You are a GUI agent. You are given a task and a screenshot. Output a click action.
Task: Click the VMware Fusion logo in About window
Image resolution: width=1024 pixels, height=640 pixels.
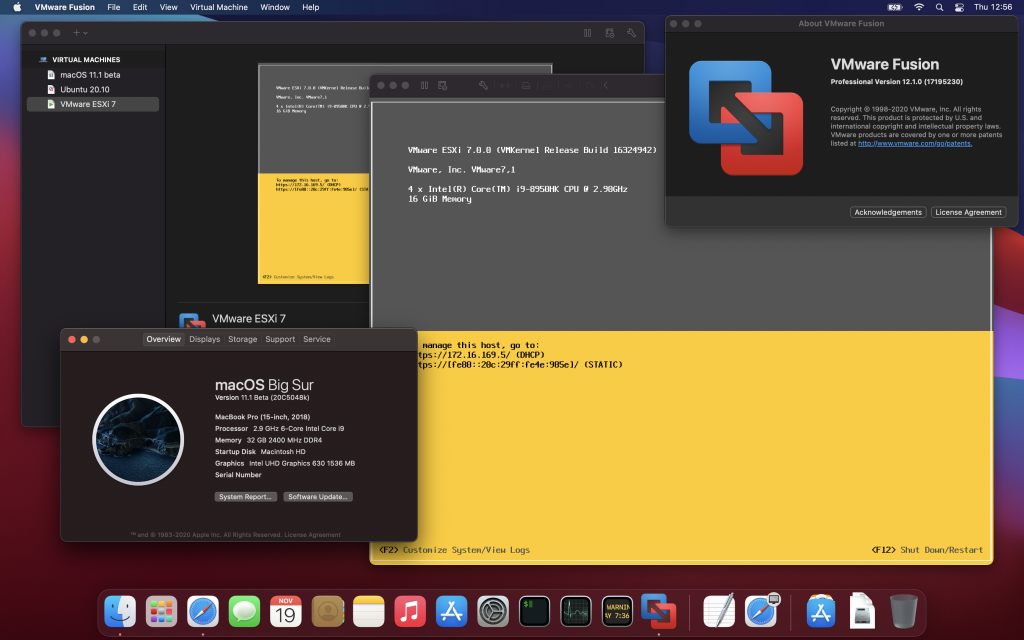click(746, 117)
